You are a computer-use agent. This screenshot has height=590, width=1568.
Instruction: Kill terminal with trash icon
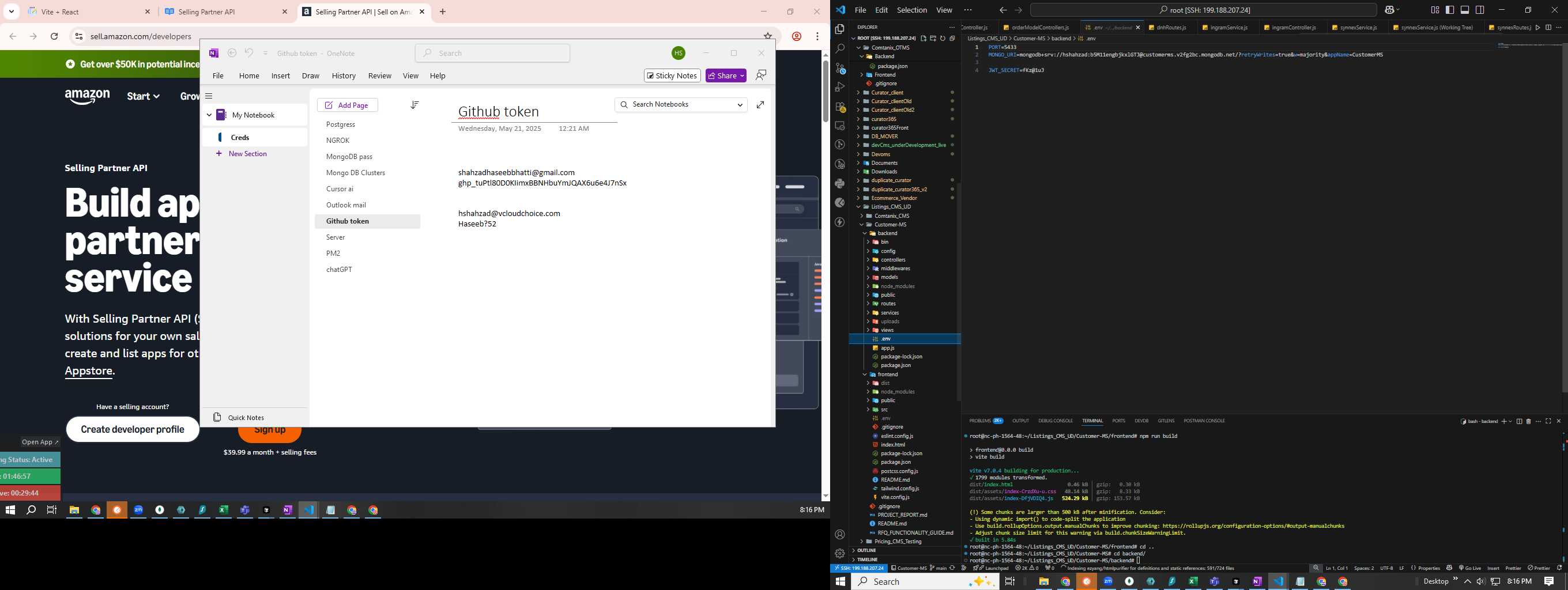point(1528,421)
